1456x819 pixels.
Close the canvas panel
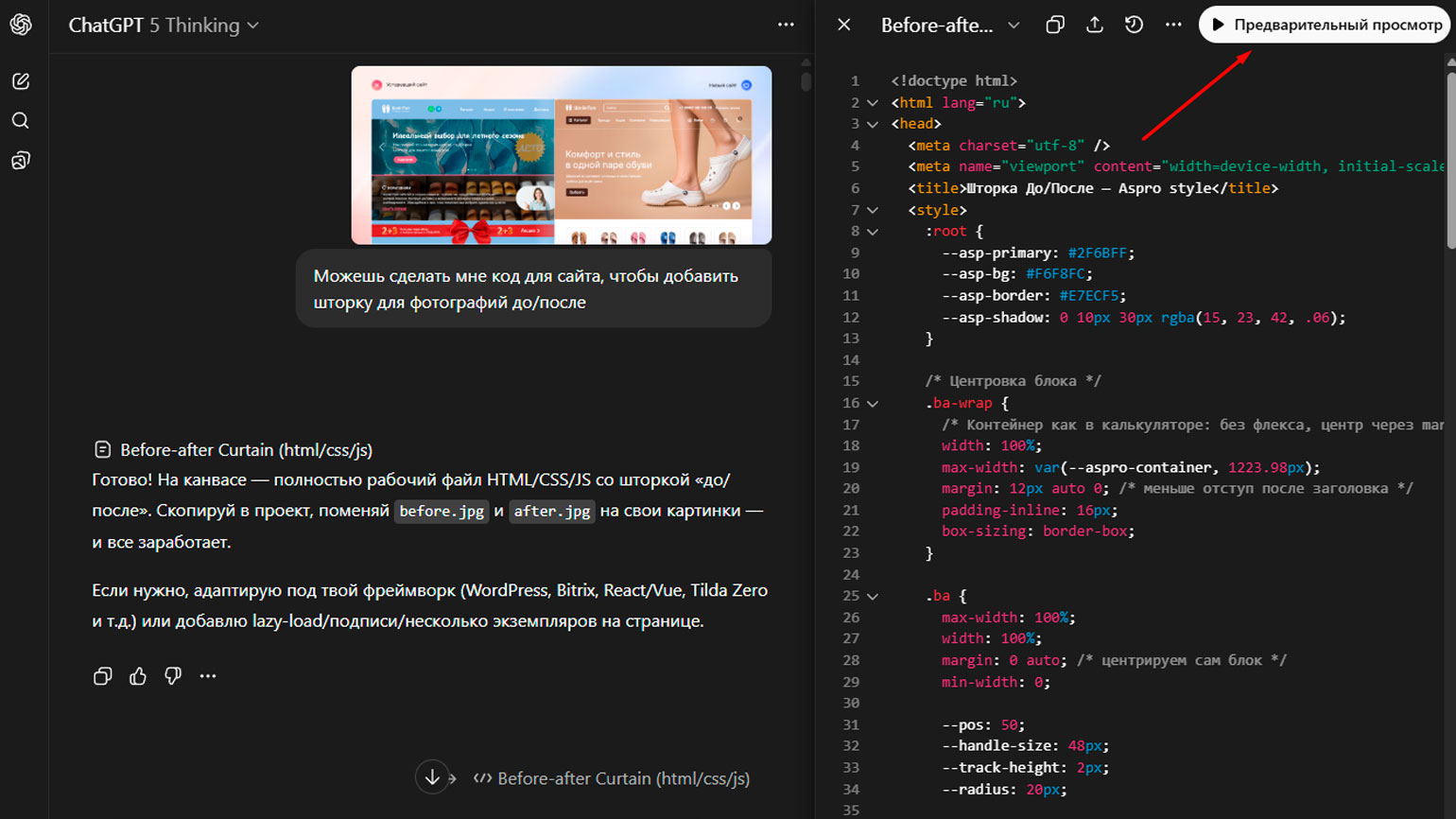pos(844,26)
